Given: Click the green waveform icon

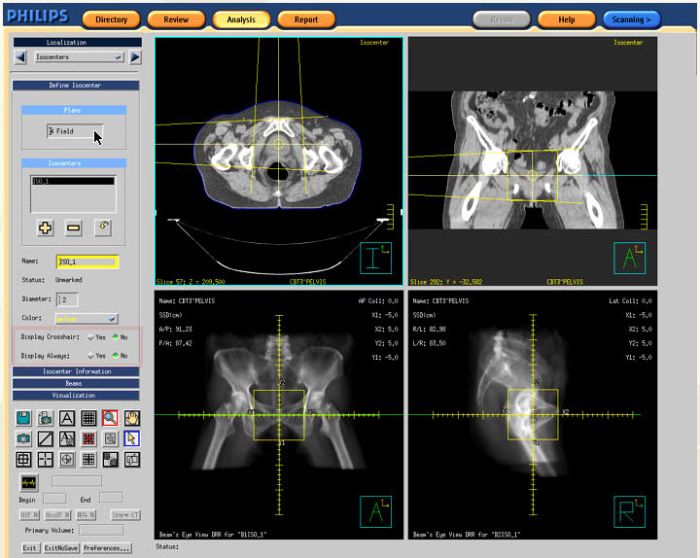Looking at the screenshot, I should click(x=27, y=483).
